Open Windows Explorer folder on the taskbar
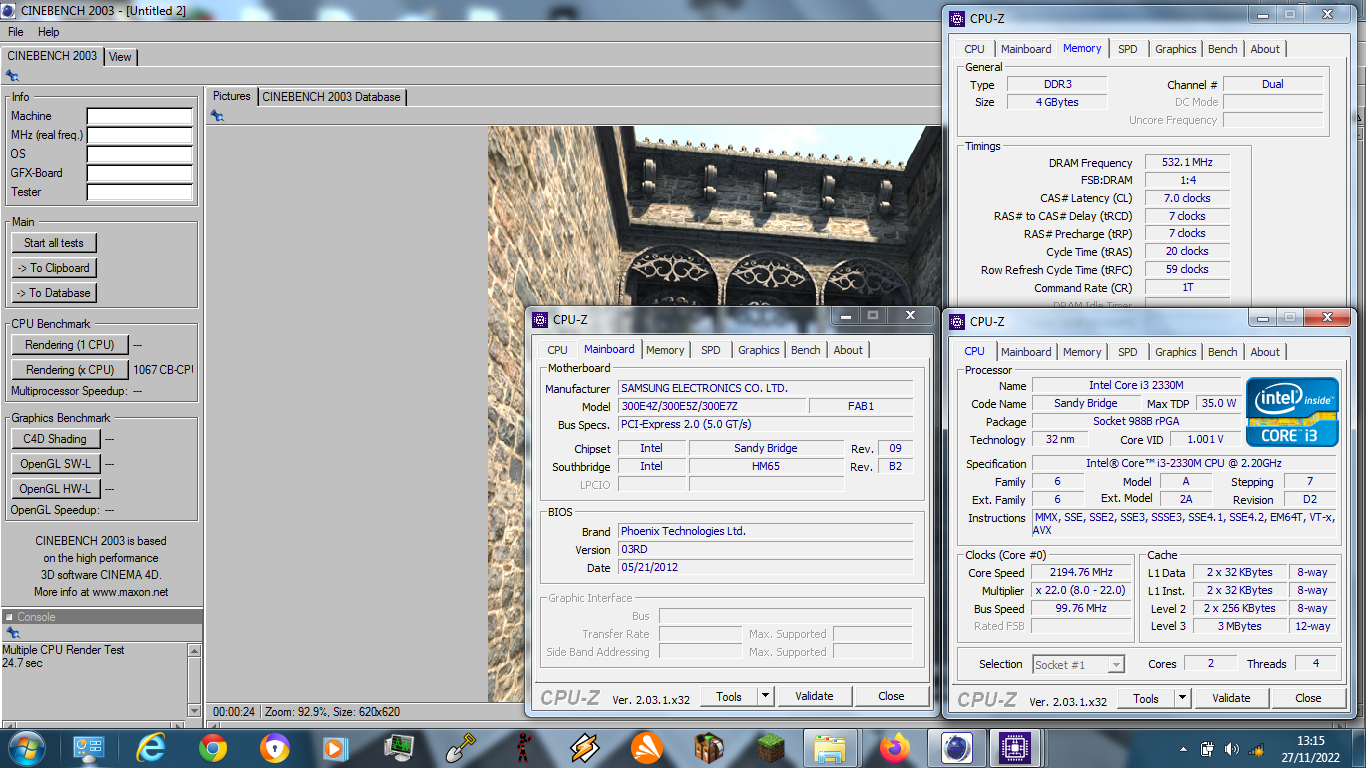The height and width of the screenshot is (768, 1366). [831, 748]
